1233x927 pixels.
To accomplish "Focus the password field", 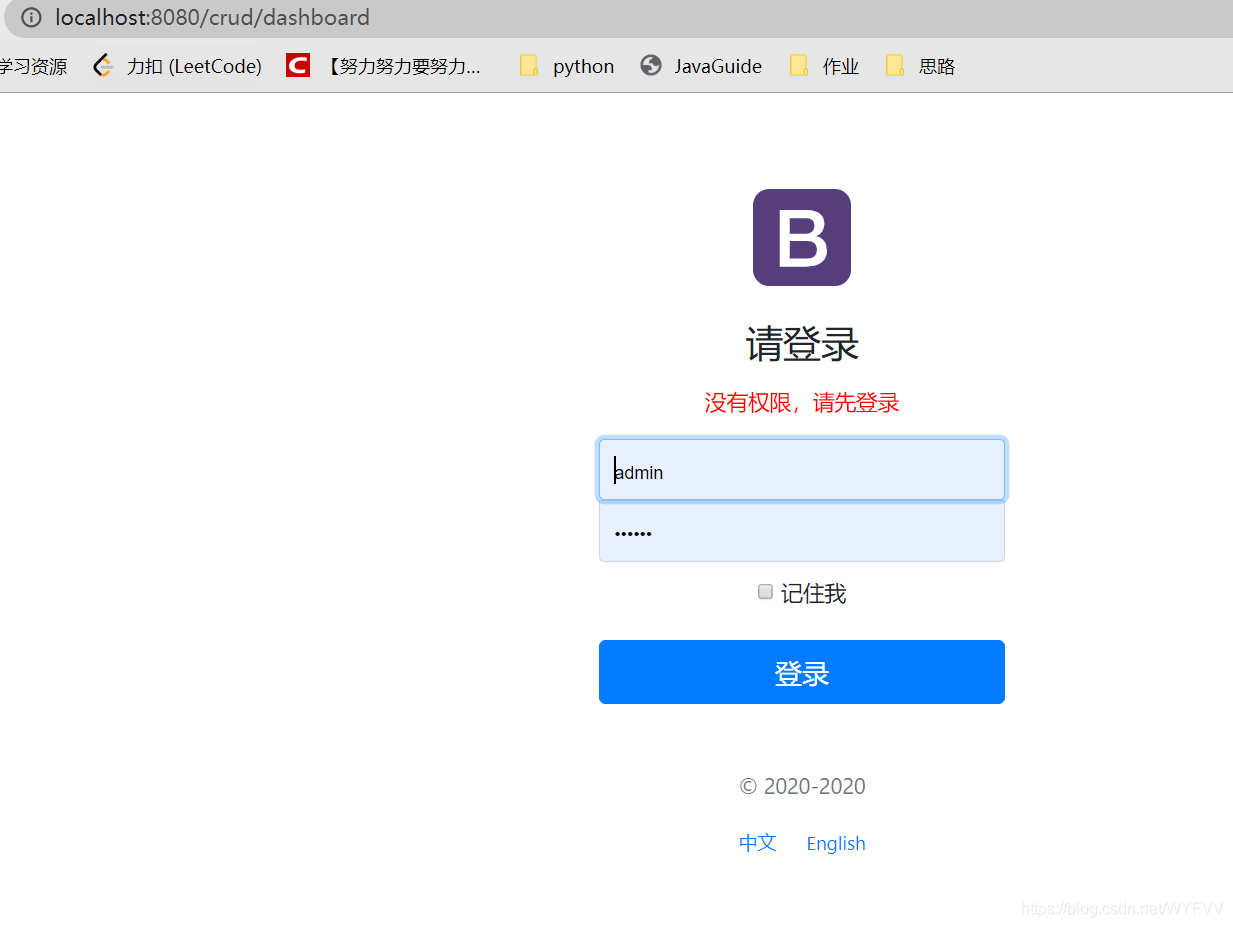I will click(x=802, y=532).
